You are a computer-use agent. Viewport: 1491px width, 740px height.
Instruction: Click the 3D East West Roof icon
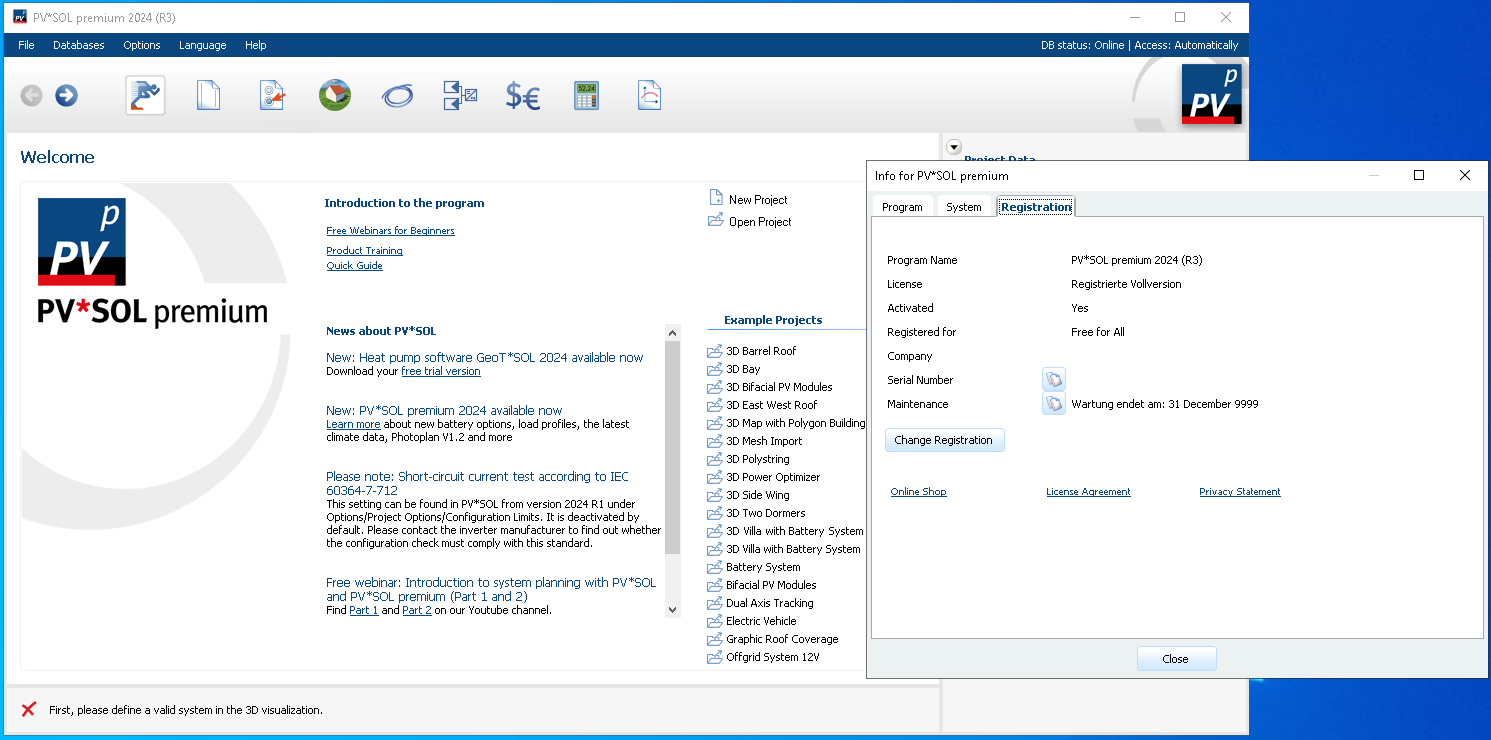(714, 405)
